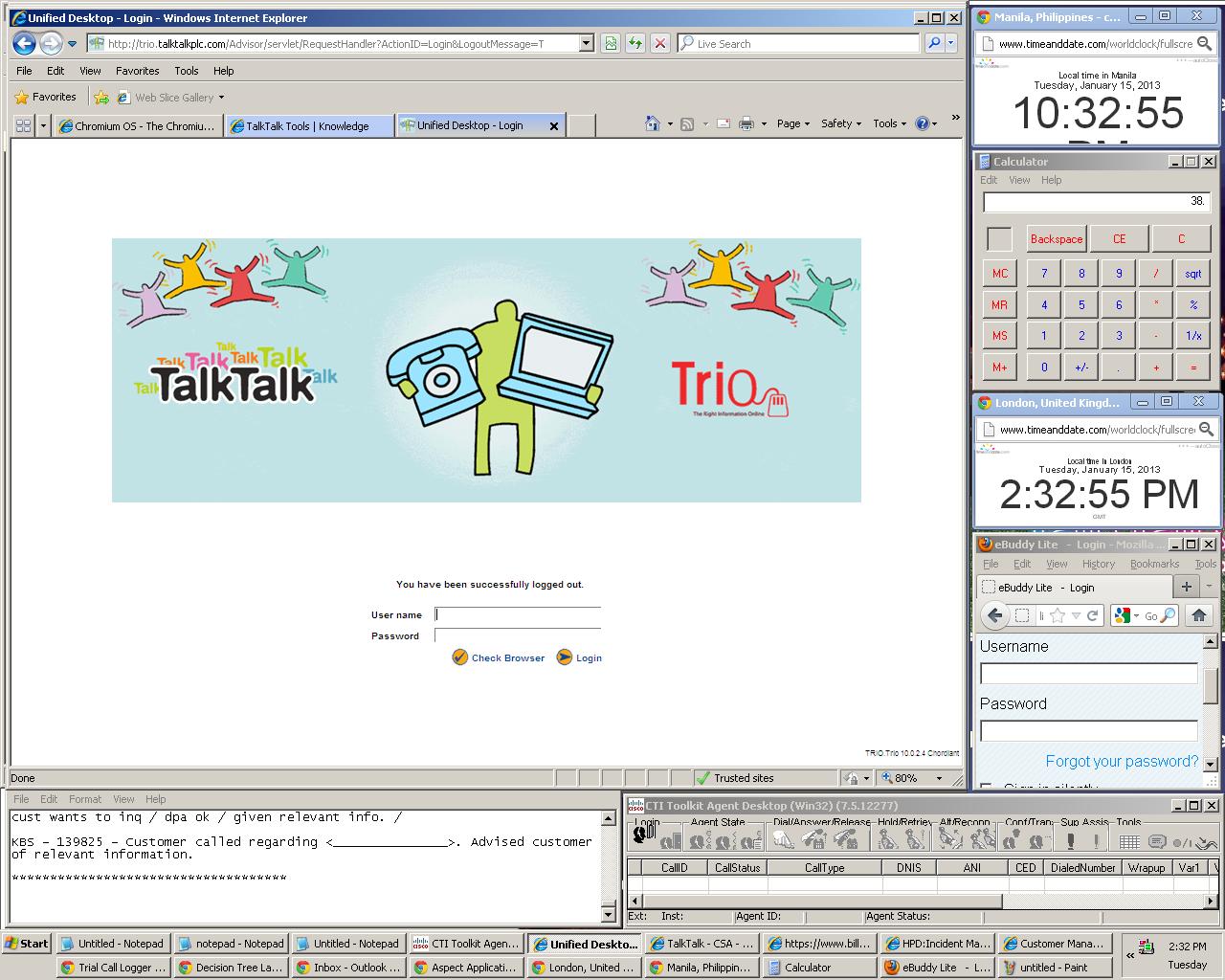Viewport: 1225px width, 980px height.
Task: Click the Calculator sqrt button
Action: [1192, 273]
